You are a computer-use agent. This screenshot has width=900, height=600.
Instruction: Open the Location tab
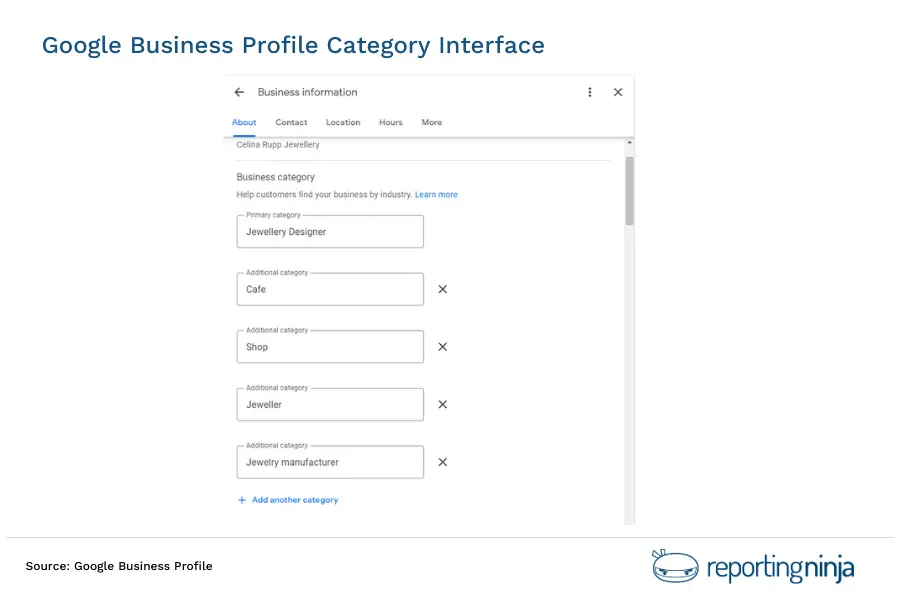coord(343,123)
